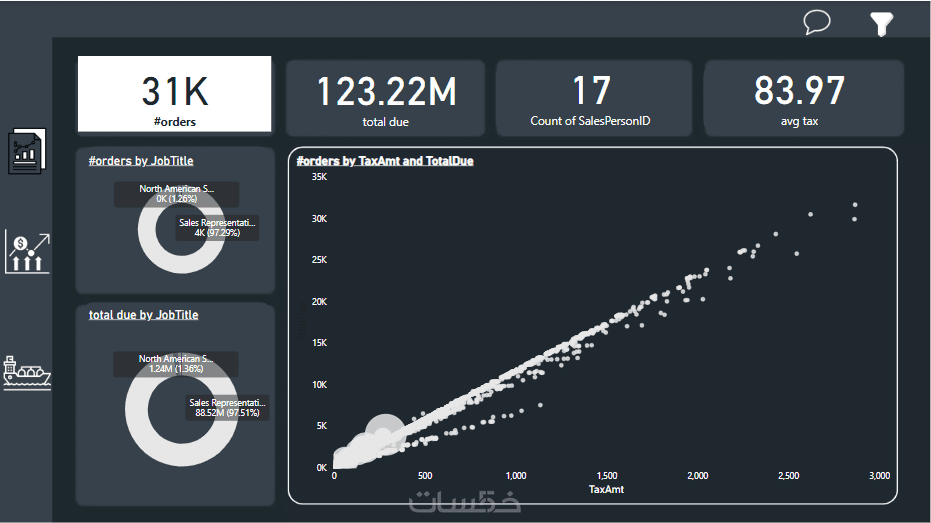Click the 20K y-axis label

319,302
